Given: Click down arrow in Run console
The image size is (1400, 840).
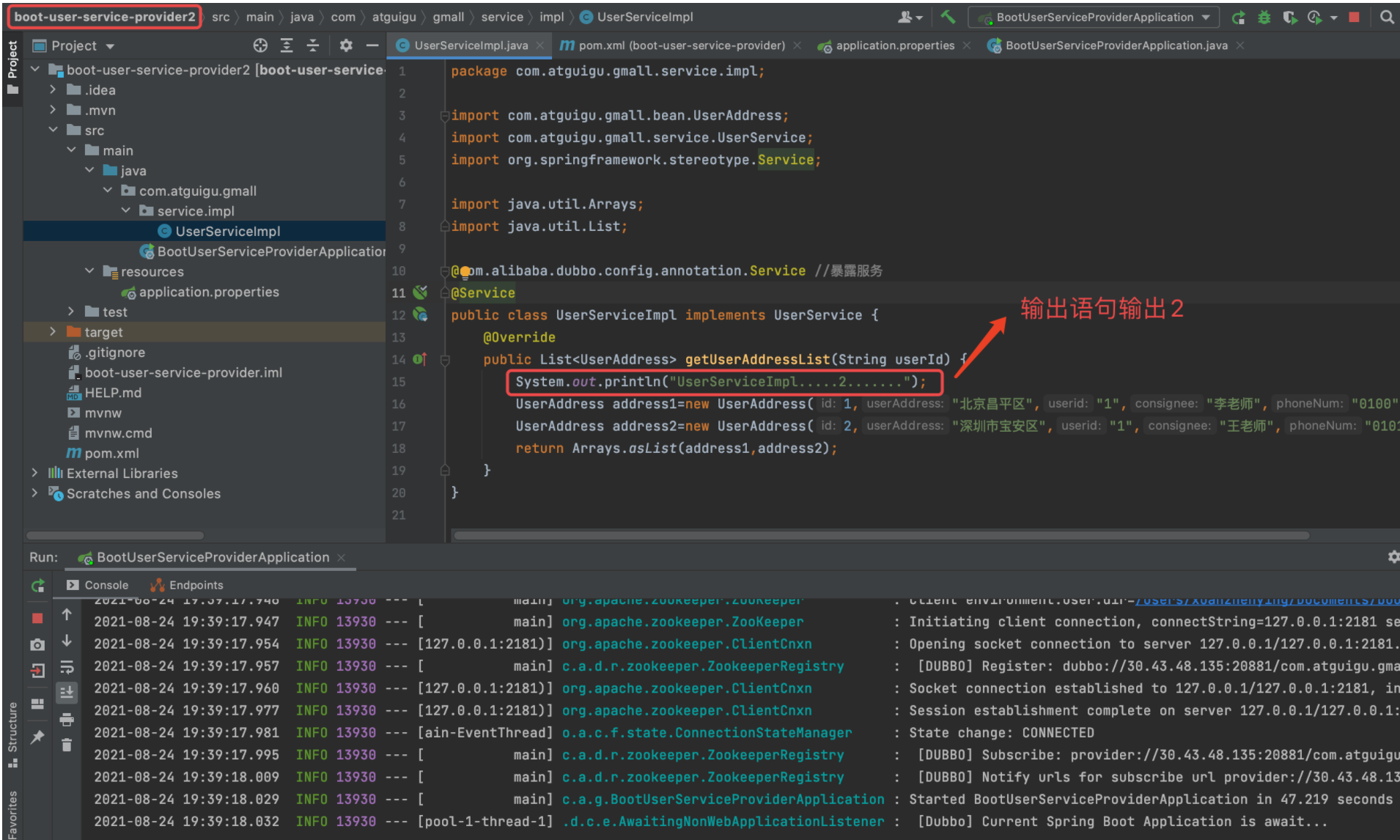Looking at the screenshot, I should pos(67,641).
